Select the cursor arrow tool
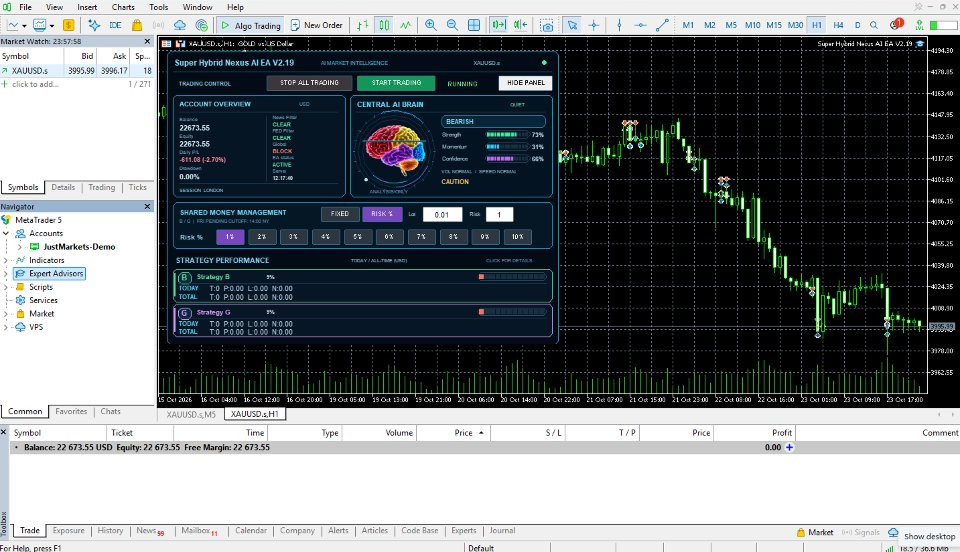Image resolution: width=960 pixels, height=552 pixels. point(572,25)
